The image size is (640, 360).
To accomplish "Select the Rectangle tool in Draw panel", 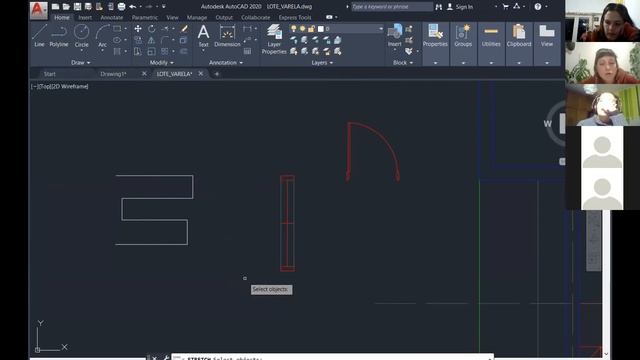I will tap(117, 29).
